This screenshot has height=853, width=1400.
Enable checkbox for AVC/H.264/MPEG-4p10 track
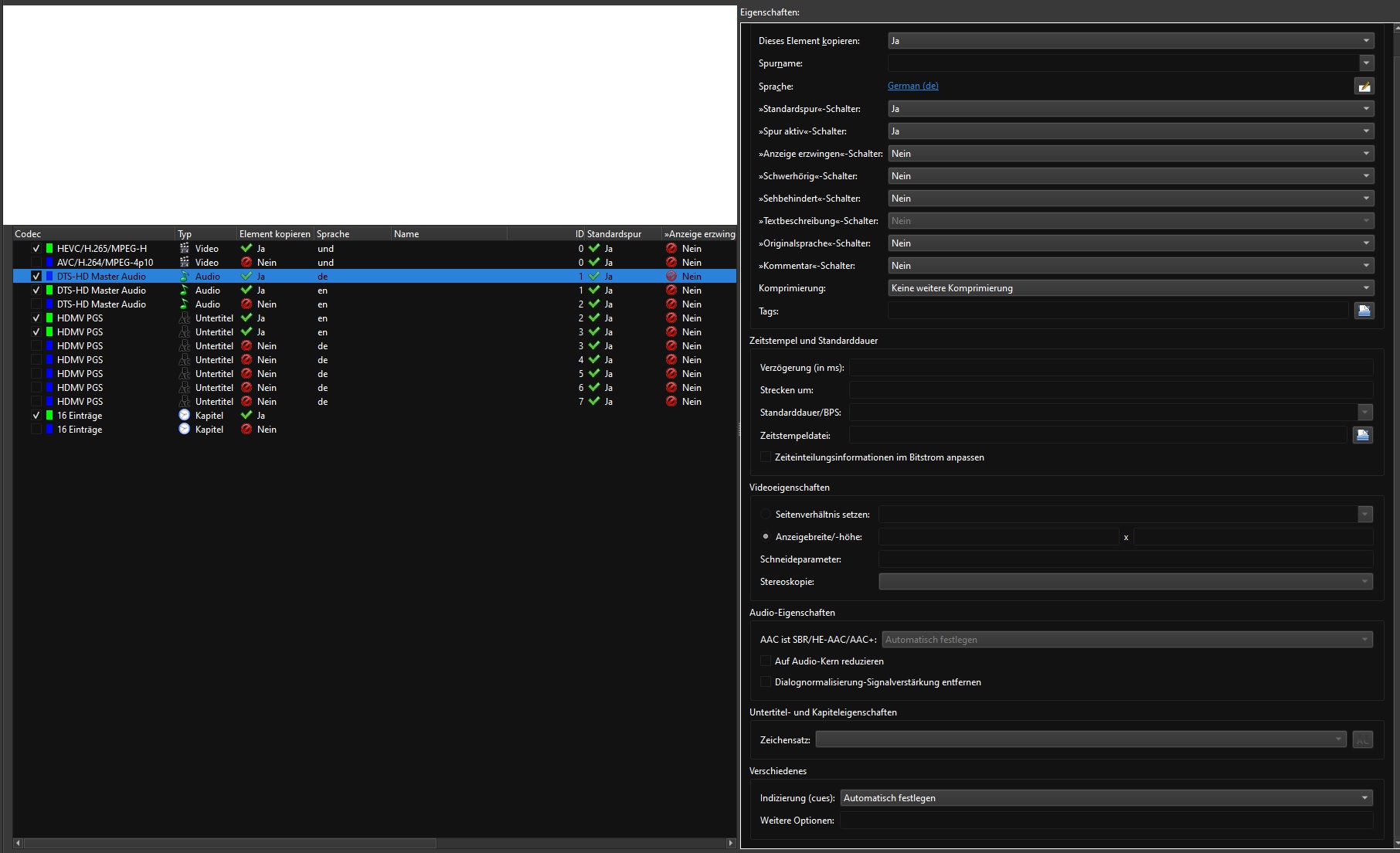point(36,262)
